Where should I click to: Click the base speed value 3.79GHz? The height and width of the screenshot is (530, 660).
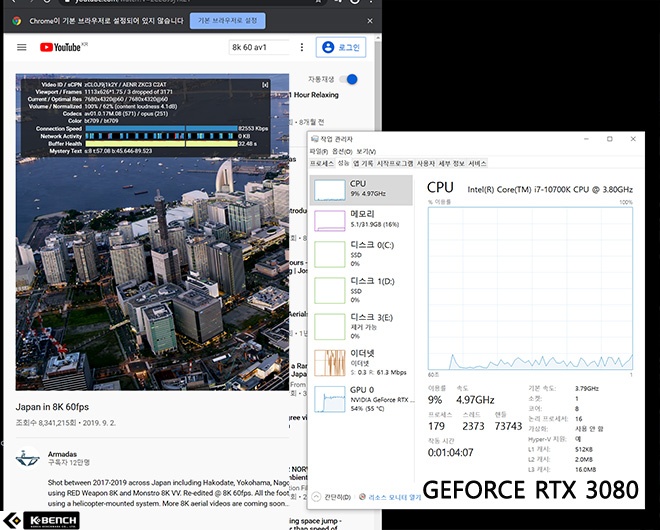click(x=587, y=388)
